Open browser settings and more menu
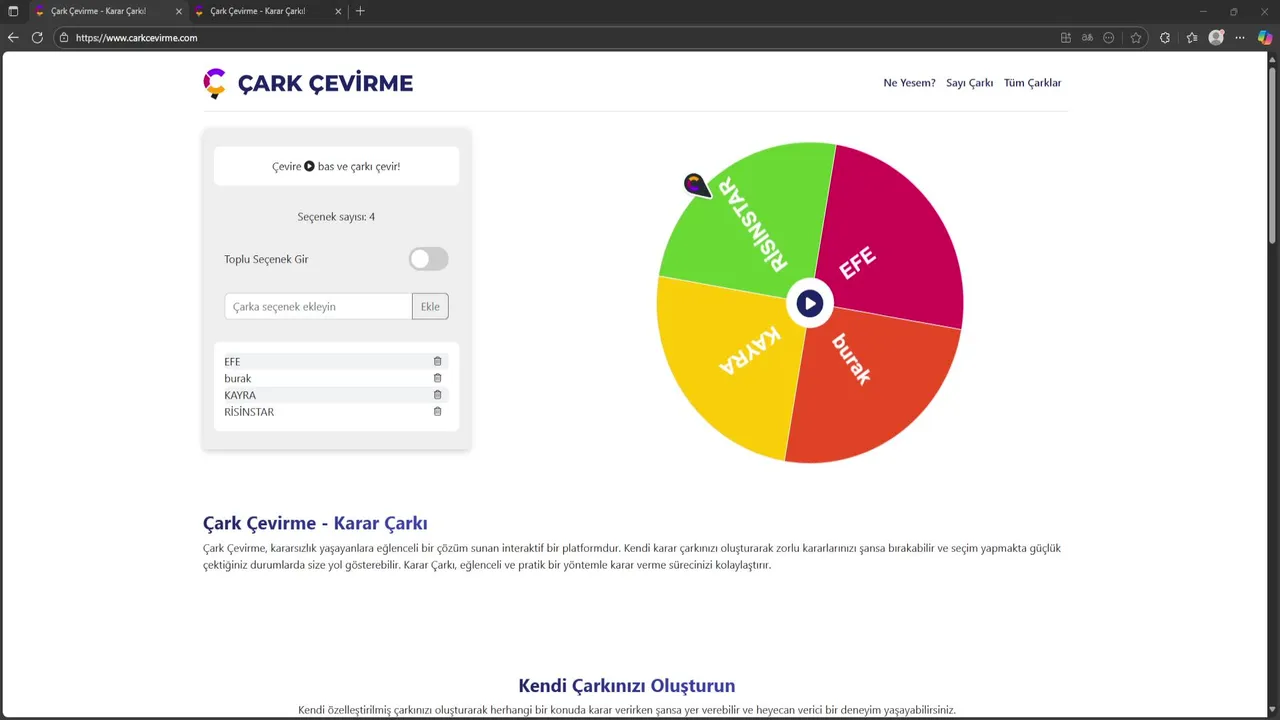This screenshot has height=720, width=1280. coord(1240,38)
